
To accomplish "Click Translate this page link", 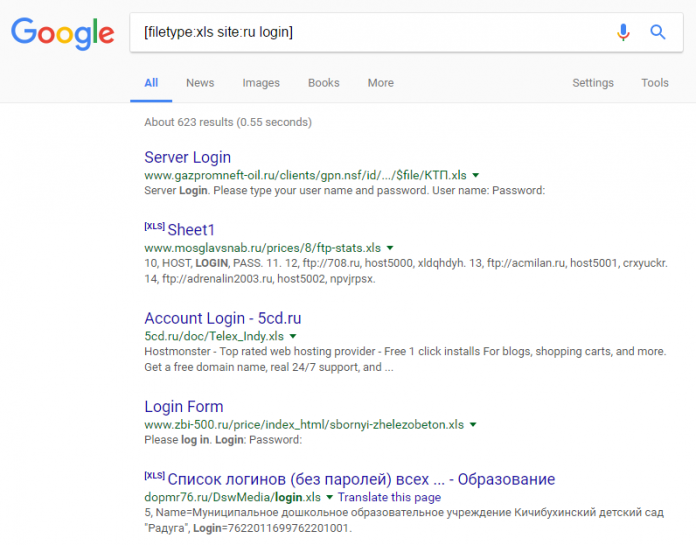I will (389, 497).
